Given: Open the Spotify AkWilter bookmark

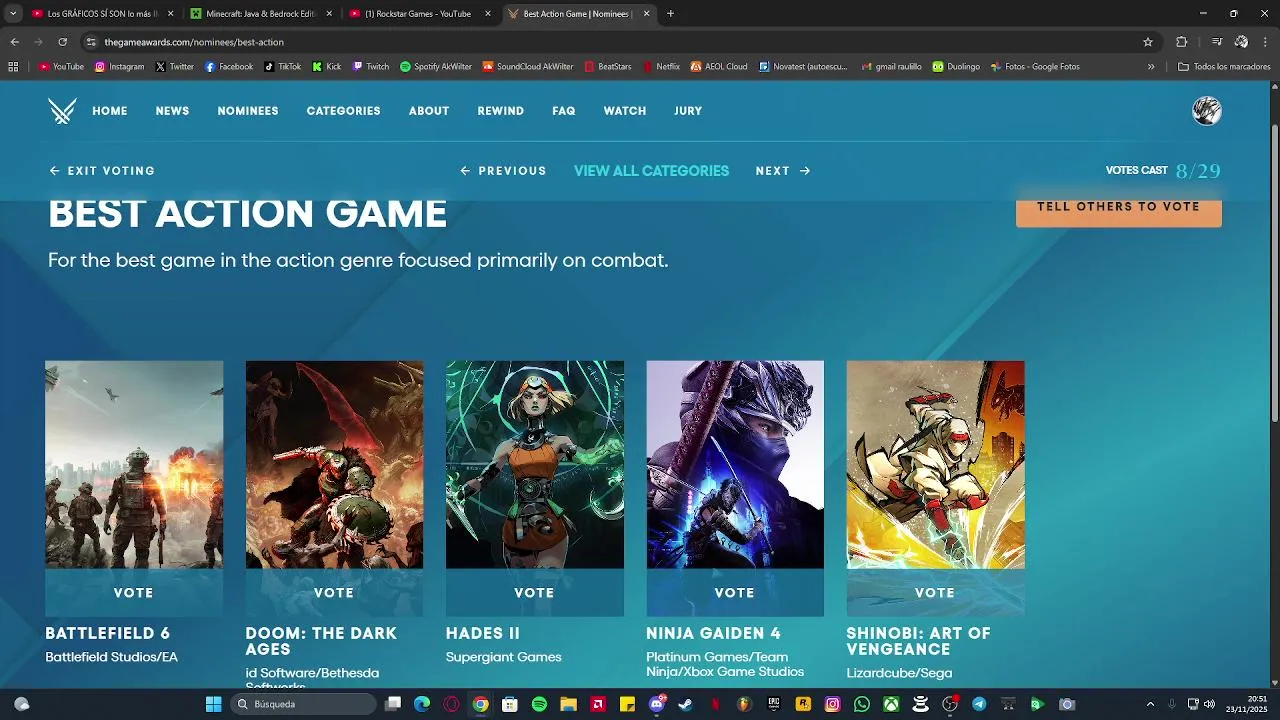Looking at the screenshot, I should pos(436,67).
